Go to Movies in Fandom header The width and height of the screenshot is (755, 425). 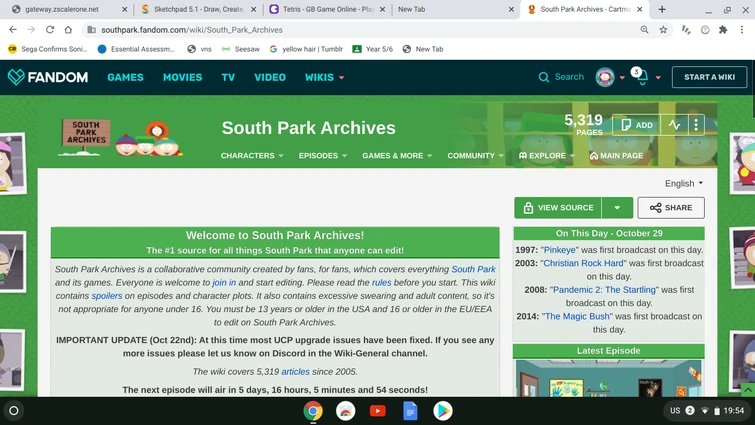tap(182, 77)
